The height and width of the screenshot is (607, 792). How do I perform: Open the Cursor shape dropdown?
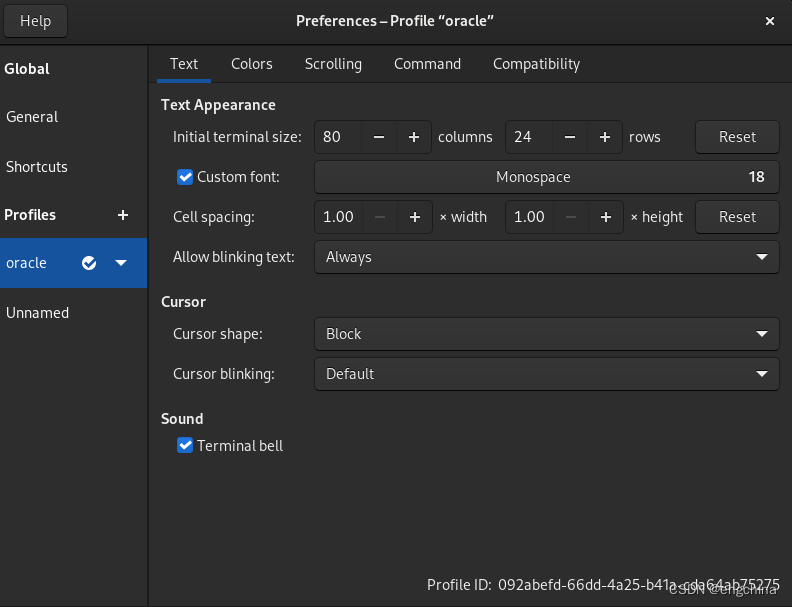(546, 334)
